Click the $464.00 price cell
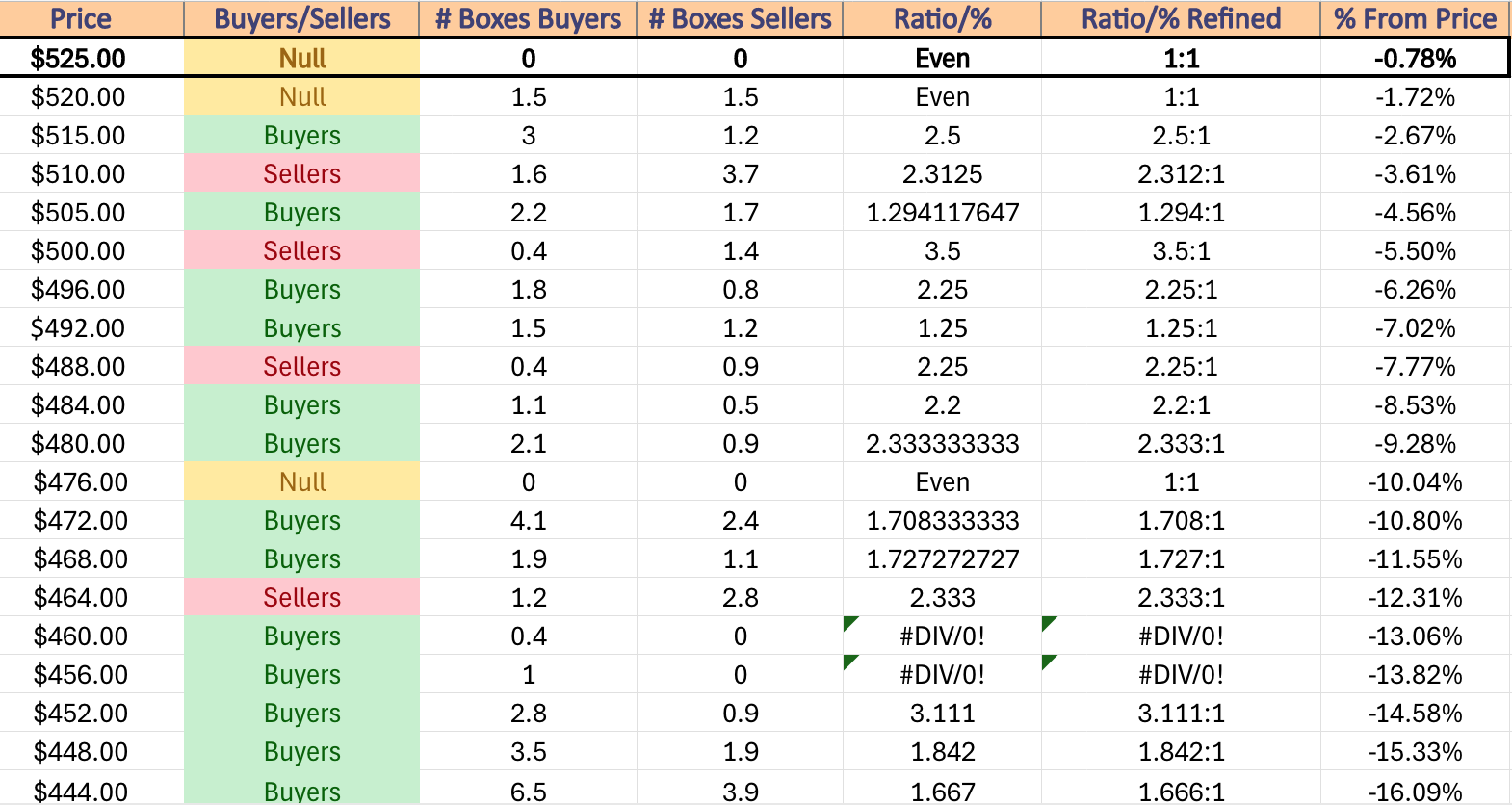The image size is (1512, 805). click(x=91, y=597)
